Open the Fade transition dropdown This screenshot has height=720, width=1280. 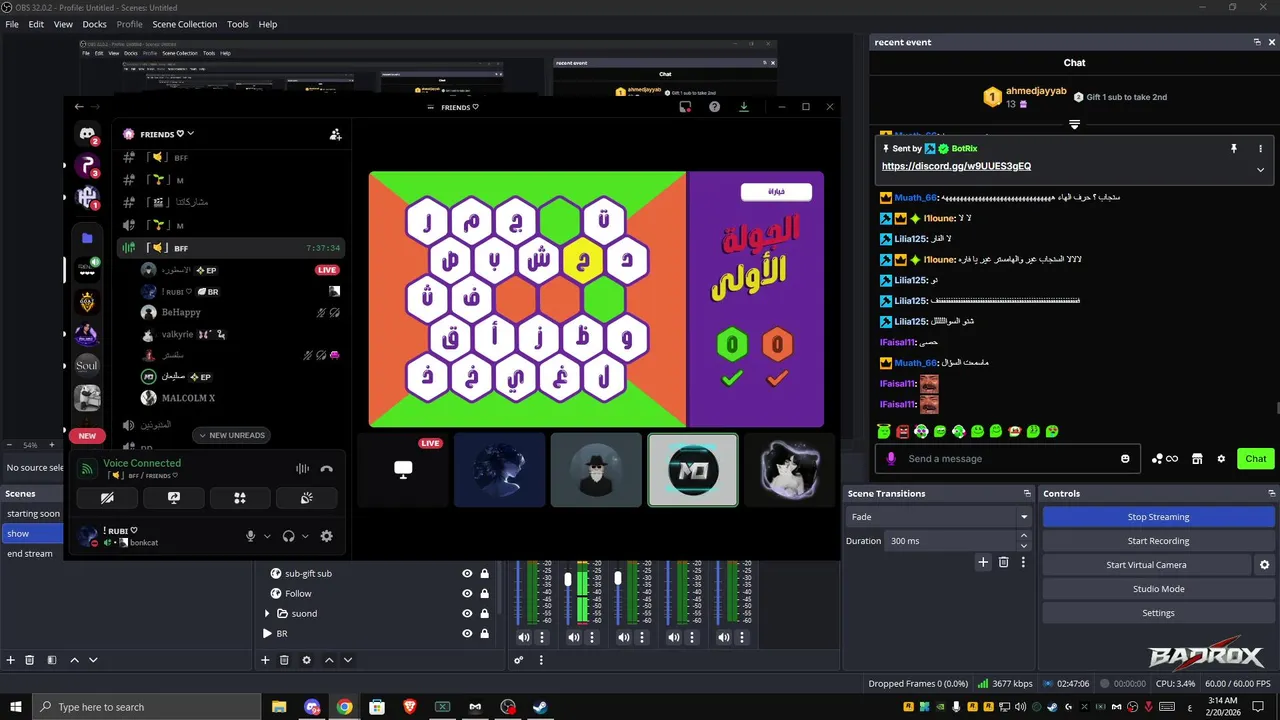pos(939,517)
